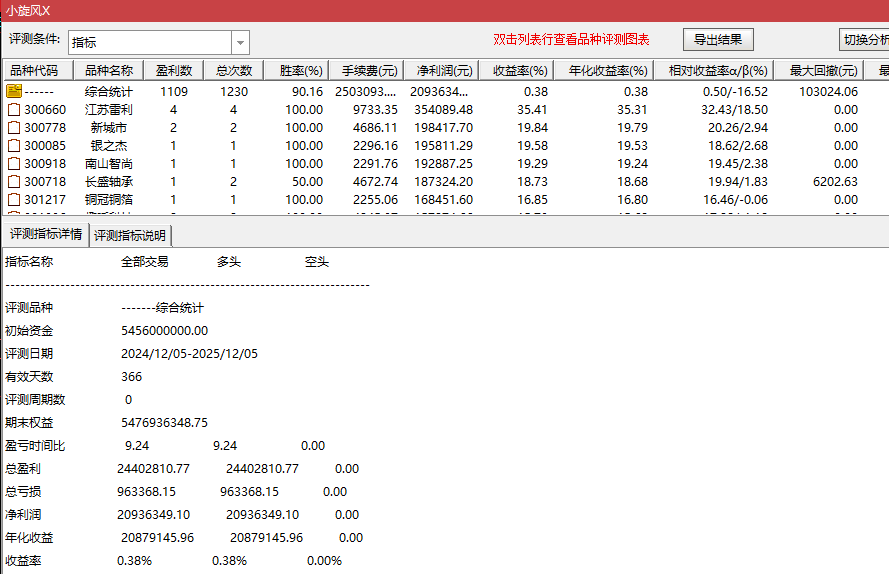Click the 年化收益 label
The width and height of the screenshot is (889, 574).
coord(29,538)
